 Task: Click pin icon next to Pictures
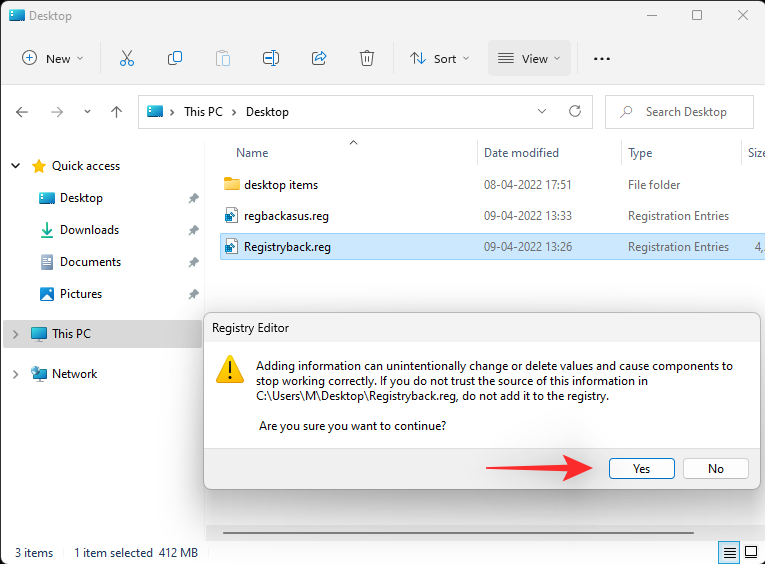click(x=194, y=294)
